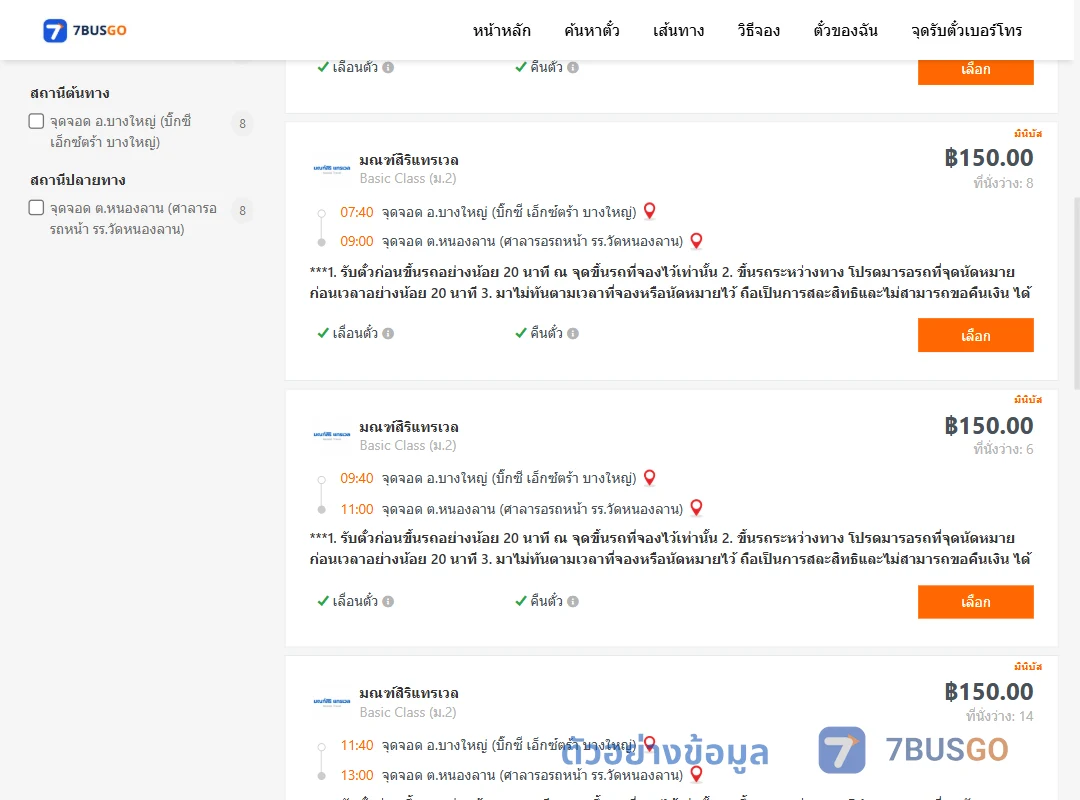1080x800 pixels.
Task: Click the 7BUSGO logo in header
Action: coord(85,30)
